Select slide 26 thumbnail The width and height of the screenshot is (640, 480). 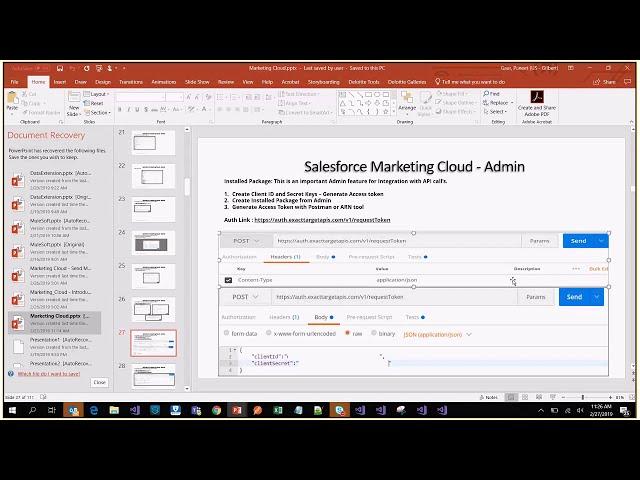point(152,310)
